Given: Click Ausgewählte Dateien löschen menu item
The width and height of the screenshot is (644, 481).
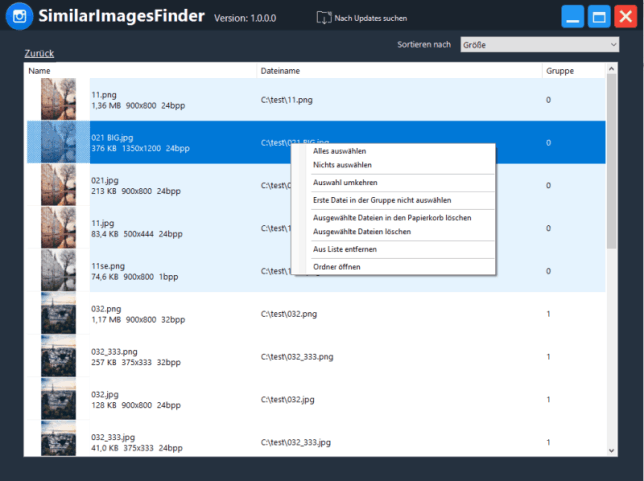Looking at the screenshot, I should point(362,231).
